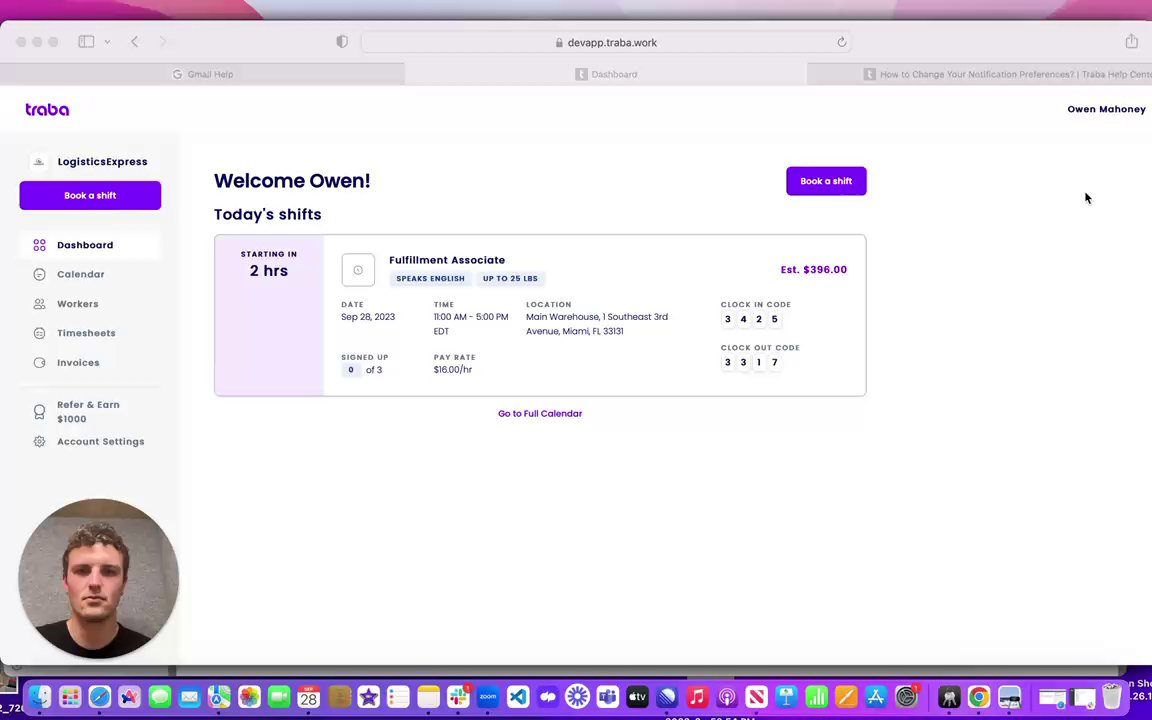Open Visual Studio Code from the dock

tap(518, 696)
